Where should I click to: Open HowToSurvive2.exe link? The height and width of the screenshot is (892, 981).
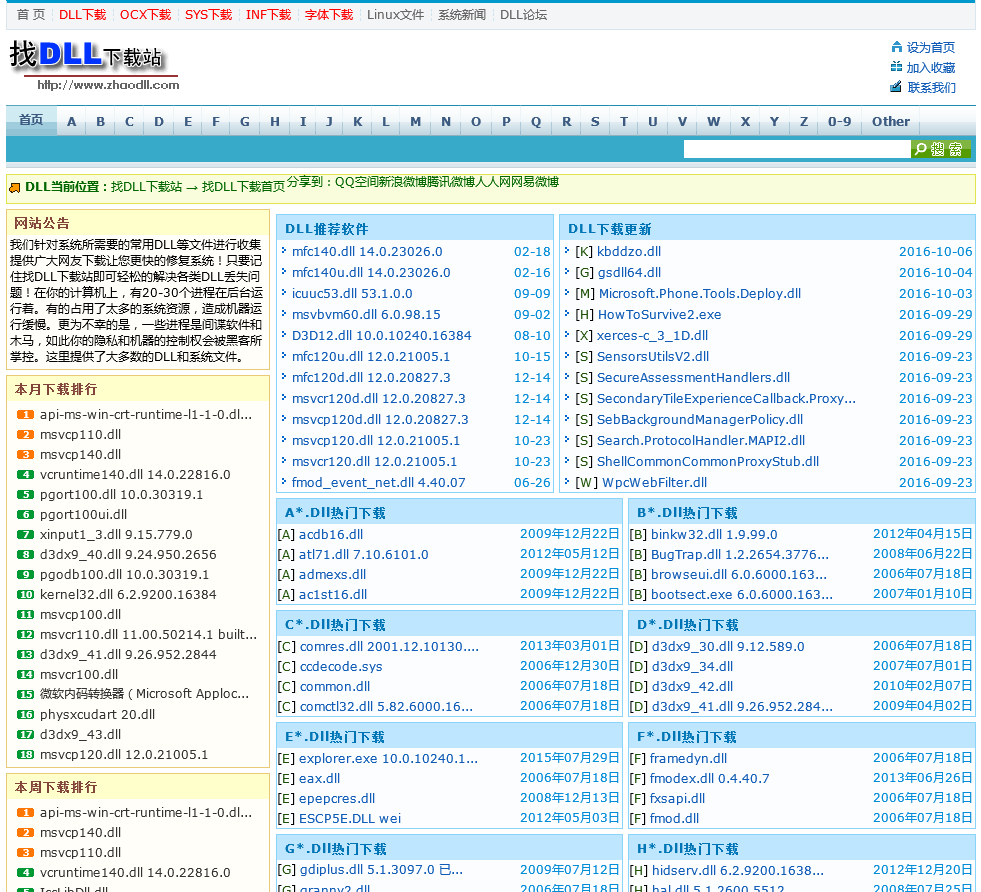tap(659, 315)
